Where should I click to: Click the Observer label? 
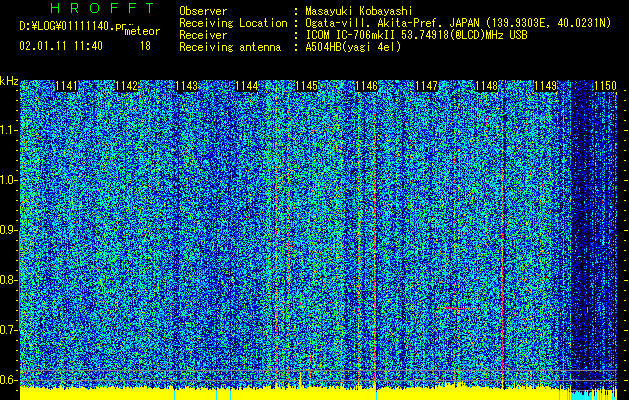[203, 11]
